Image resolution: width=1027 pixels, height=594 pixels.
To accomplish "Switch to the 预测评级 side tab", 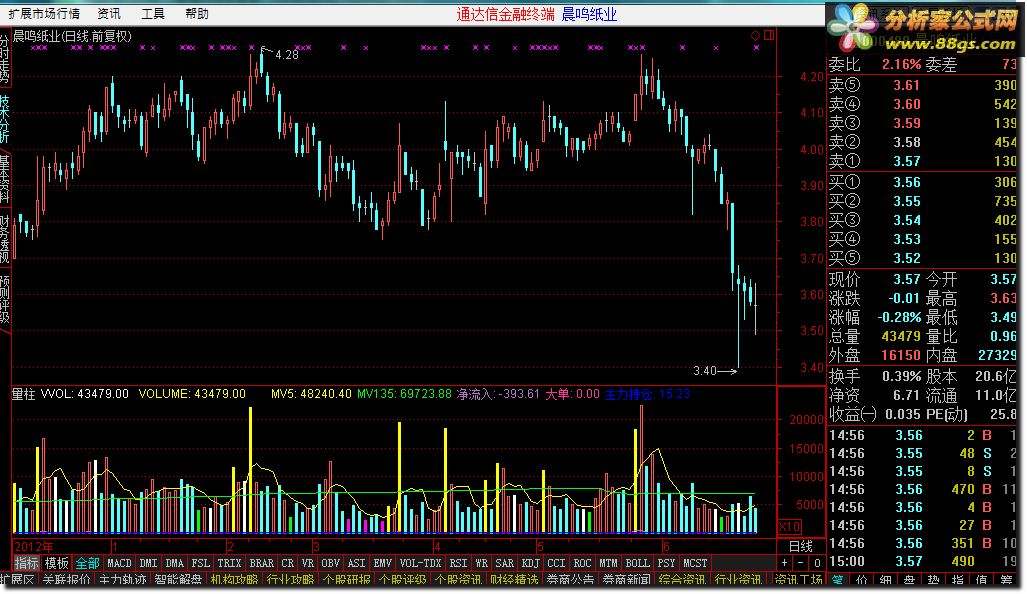I will click(5, 299).
